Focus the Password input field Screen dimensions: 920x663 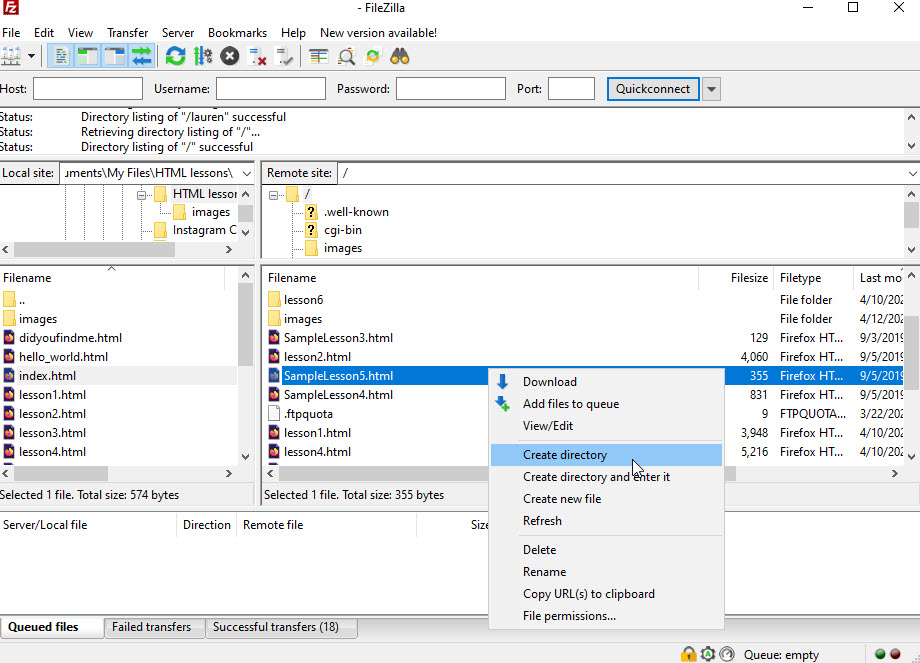[451, 89]
